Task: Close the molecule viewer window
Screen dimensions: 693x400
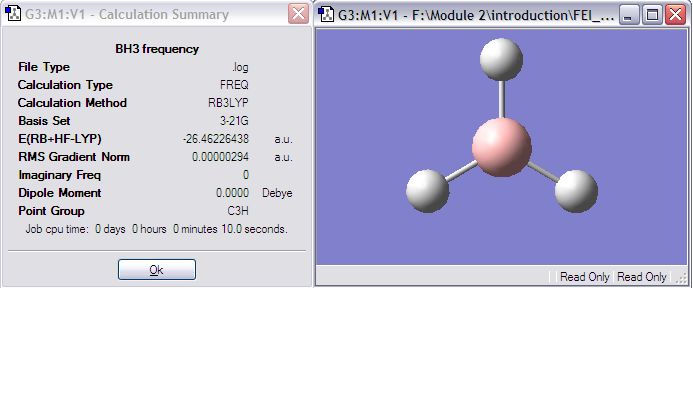Action: [676, 15]
